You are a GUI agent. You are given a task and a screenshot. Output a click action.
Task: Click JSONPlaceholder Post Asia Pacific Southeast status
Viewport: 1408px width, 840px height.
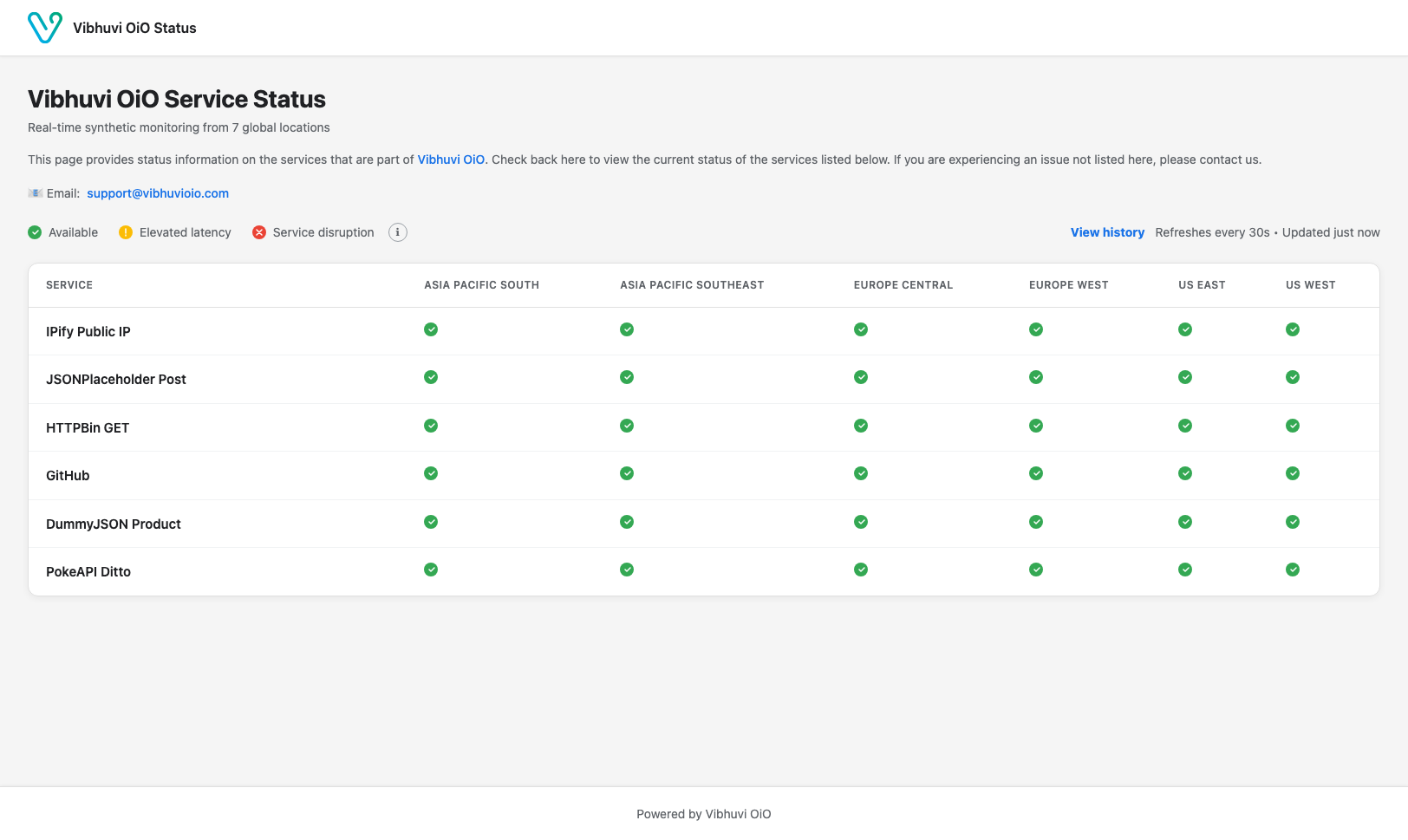627,377
